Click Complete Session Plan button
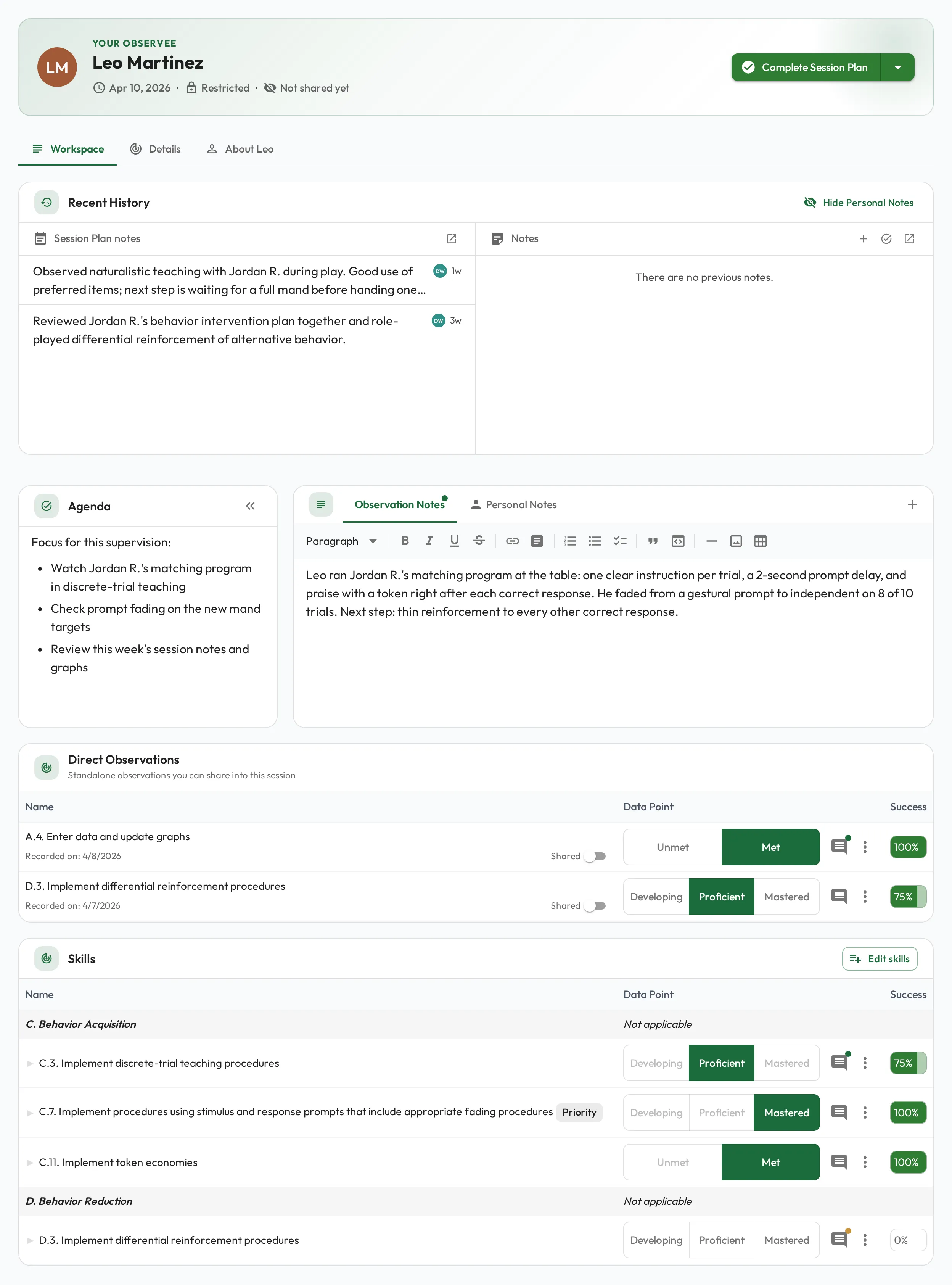The width and height of the screenshot is (952, 1285). 806,68
